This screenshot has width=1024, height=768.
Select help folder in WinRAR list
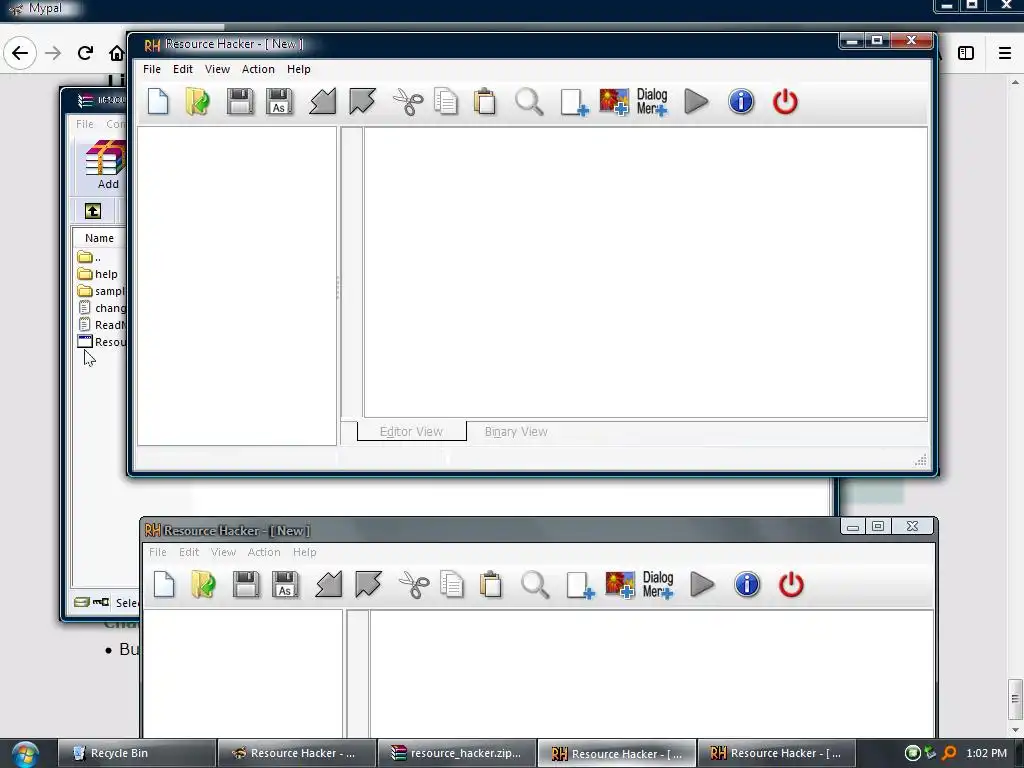[x=98, y=274]
